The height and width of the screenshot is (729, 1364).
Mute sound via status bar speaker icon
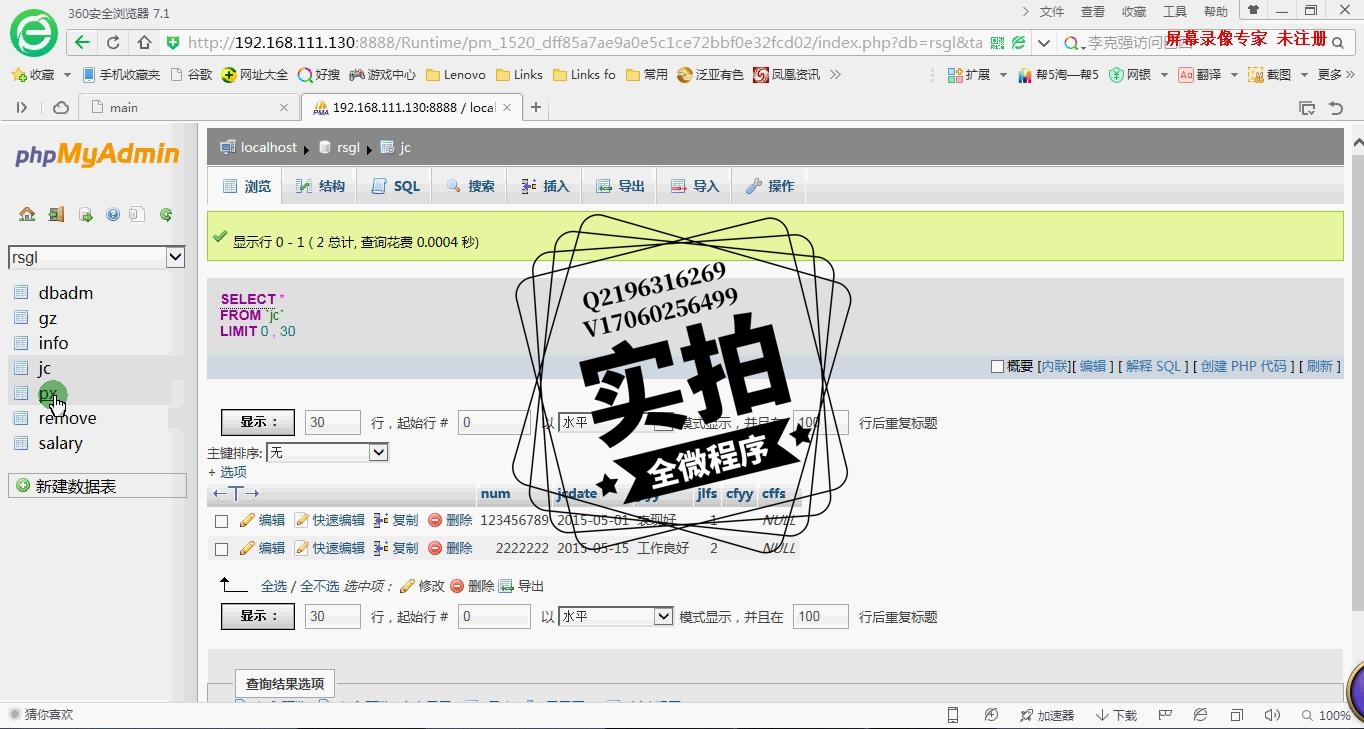(x=1272, y=715)
